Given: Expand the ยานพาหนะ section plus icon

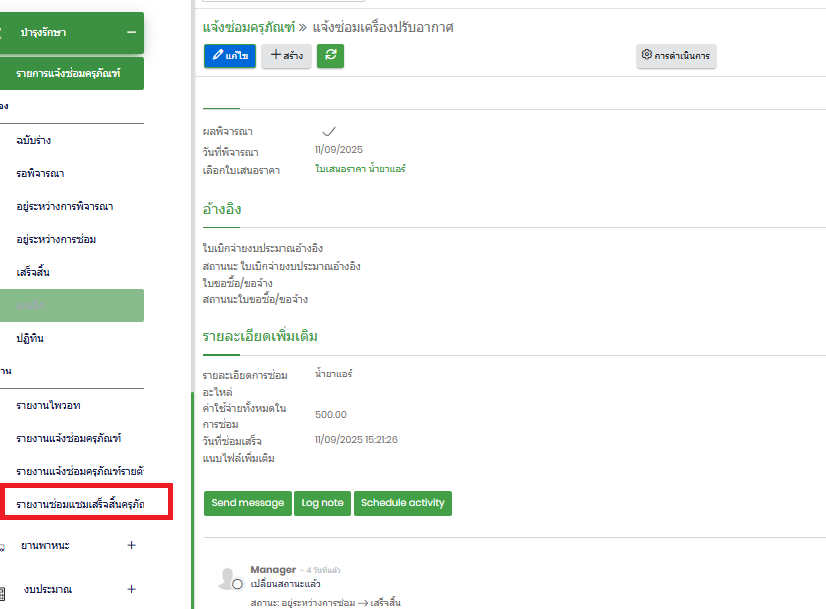Looking at the screenshot, I should point(131,546).
